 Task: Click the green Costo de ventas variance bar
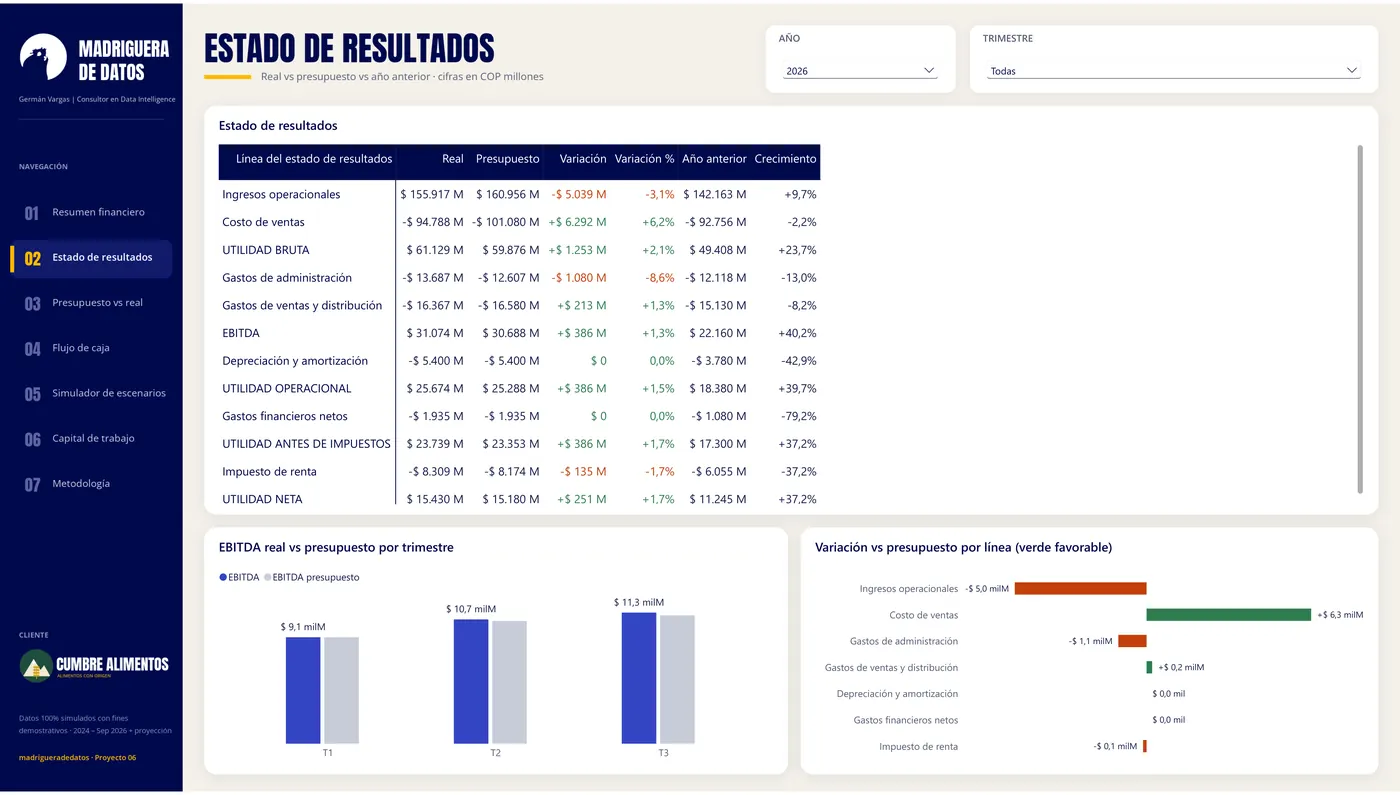[x=1228, y=615]
